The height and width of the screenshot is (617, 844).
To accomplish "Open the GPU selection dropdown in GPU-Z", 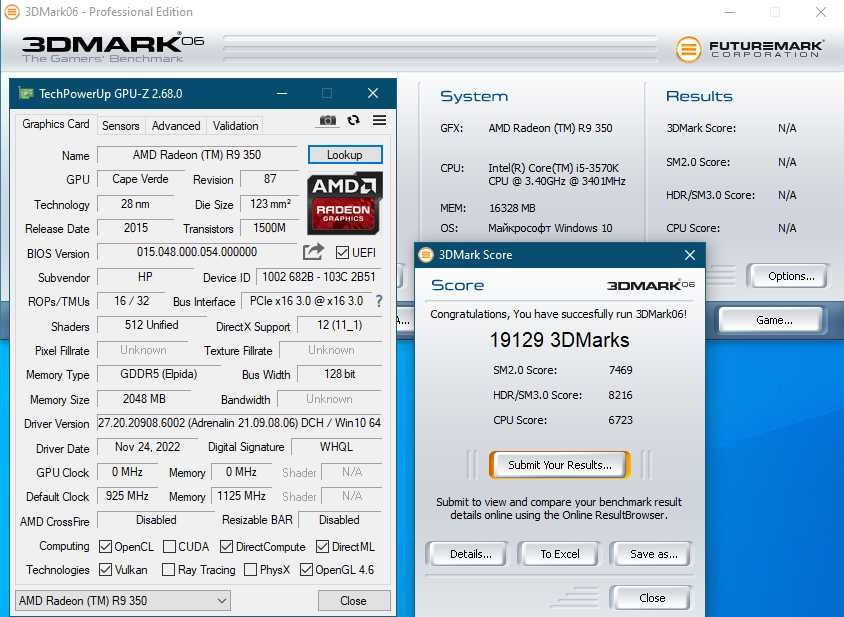I will point(123,600).
